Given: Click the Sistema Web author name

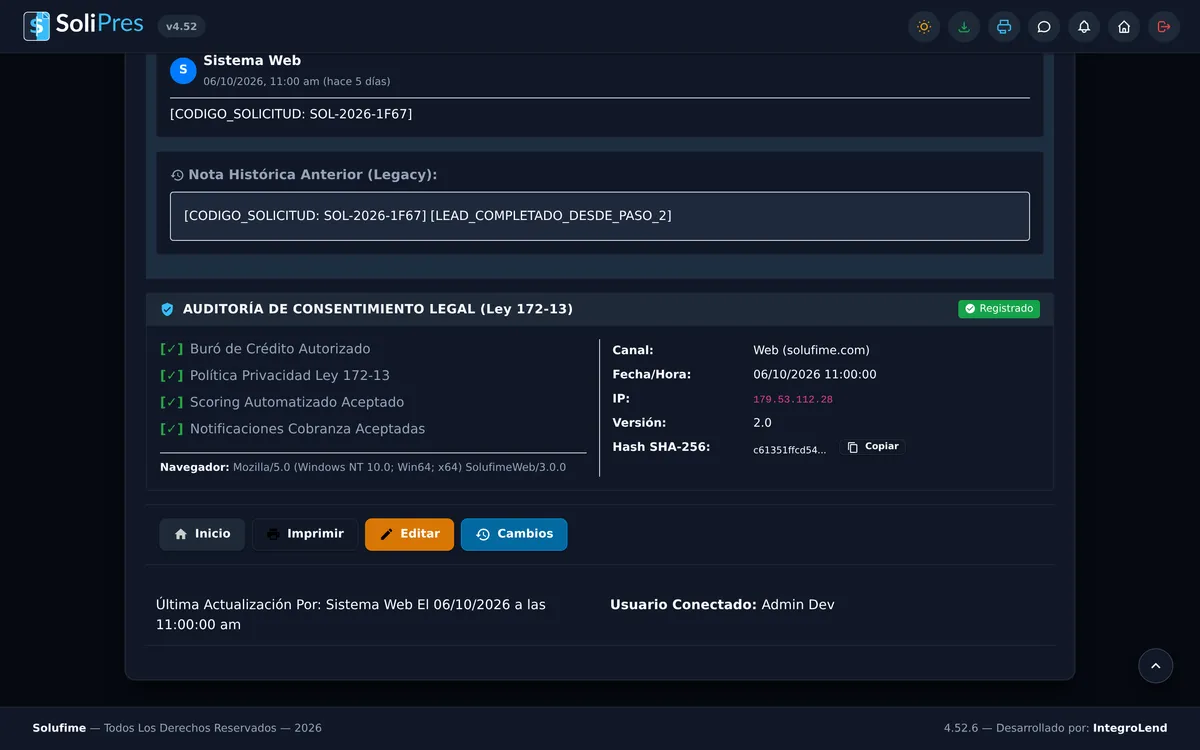Looking at the screenshot, I should pos(252,61).
